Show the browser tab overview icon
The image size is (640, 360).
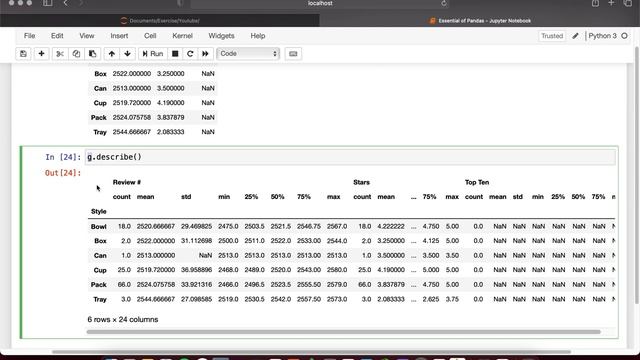628,3
